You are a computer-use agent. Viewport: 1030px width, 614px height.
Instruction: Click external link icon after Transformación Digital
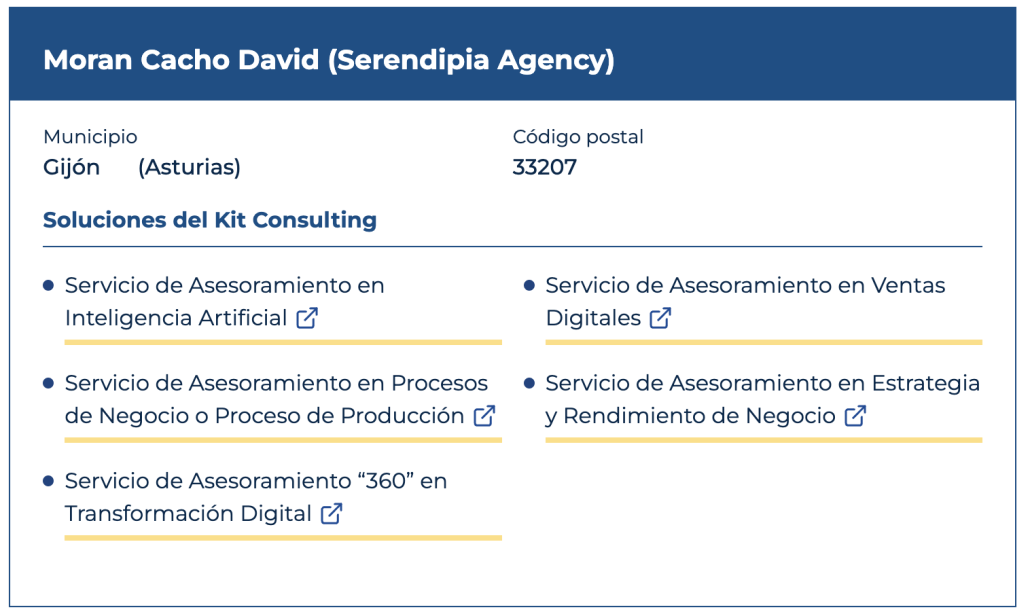[x=331, y=514]
